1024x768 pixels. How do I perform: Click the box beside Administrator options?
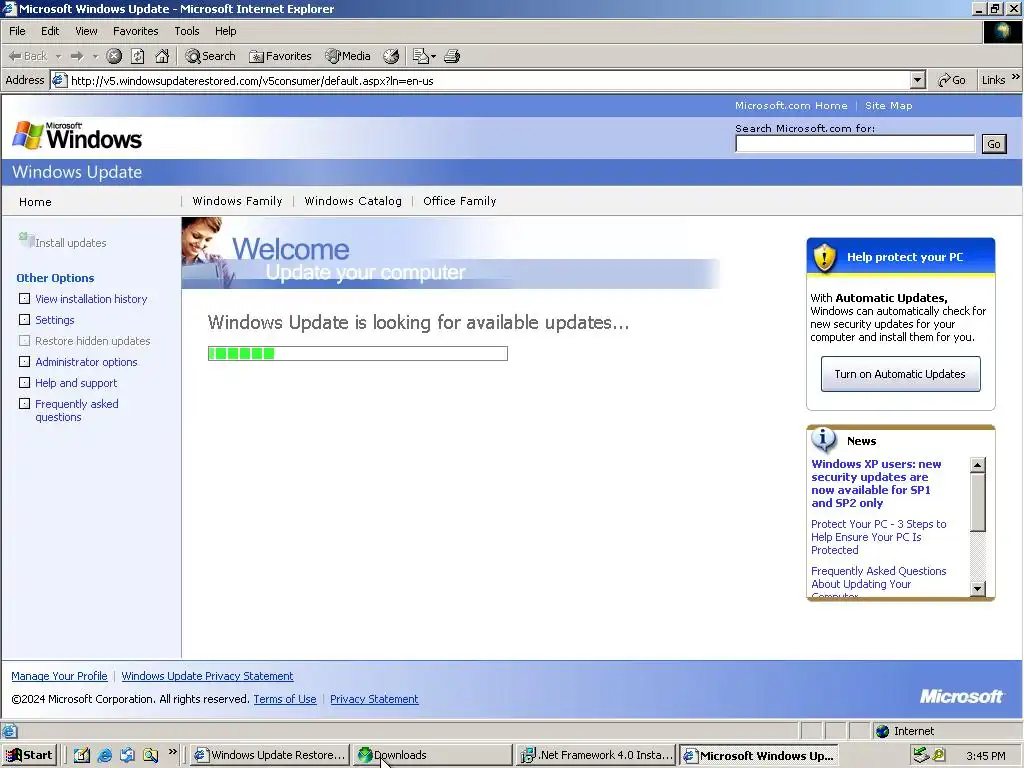pyautogui.click(x=25, y=361)
